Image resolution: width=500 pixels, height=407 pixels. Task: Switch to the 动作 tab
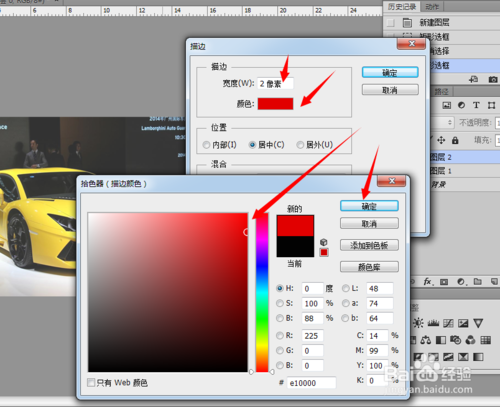point(432,7)
